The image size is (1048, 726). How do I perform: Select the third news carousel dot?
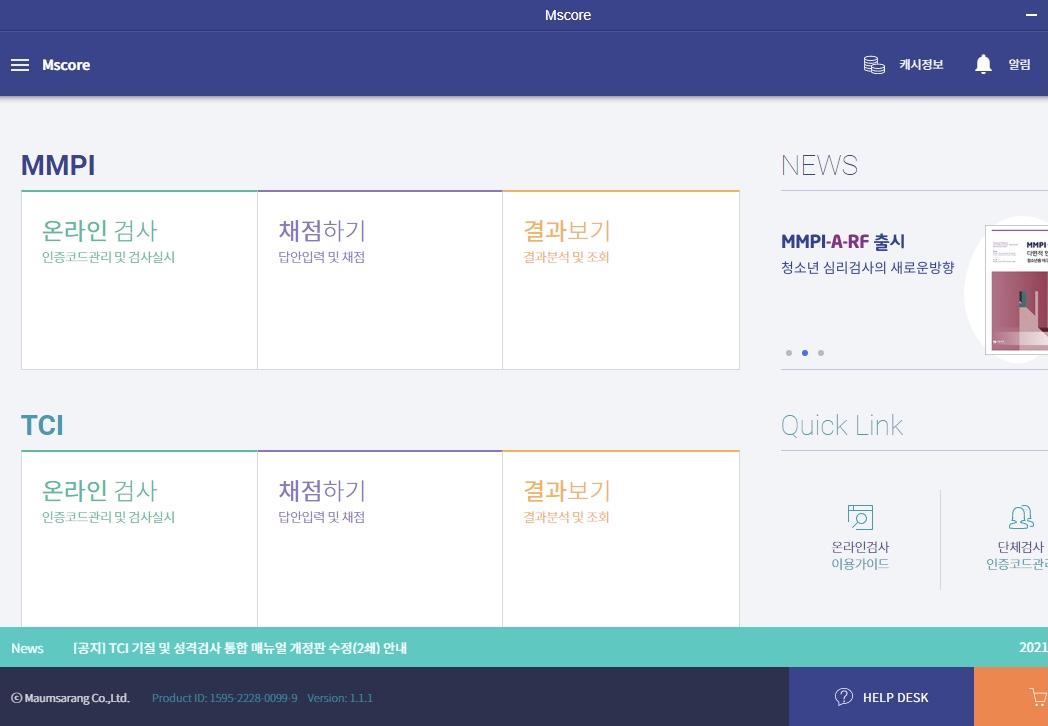click(821, 353)
